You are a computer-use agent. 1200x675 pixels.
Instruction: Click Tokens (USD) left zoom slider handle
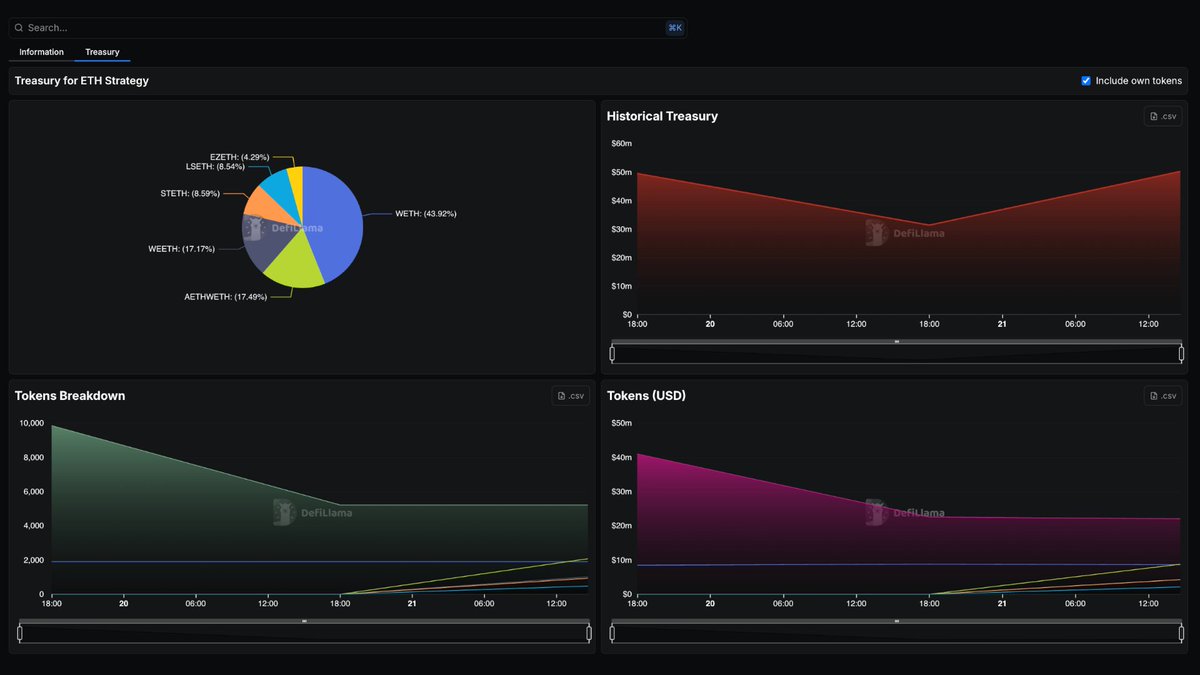coord(612,633)
